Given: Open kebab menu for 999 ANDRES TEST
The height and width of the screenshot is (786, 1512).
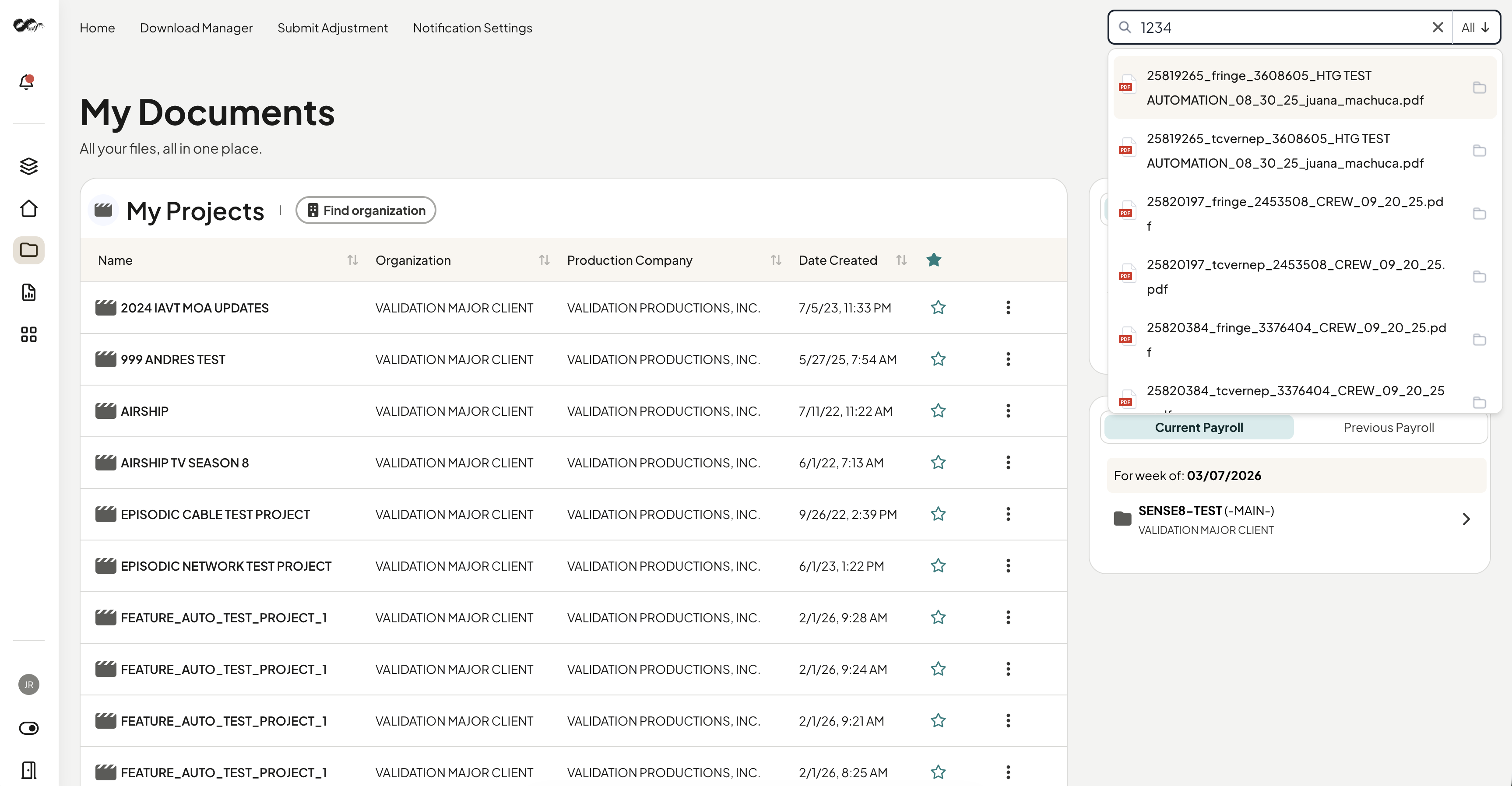Looking at the screenshot, I should point(1009,359).
